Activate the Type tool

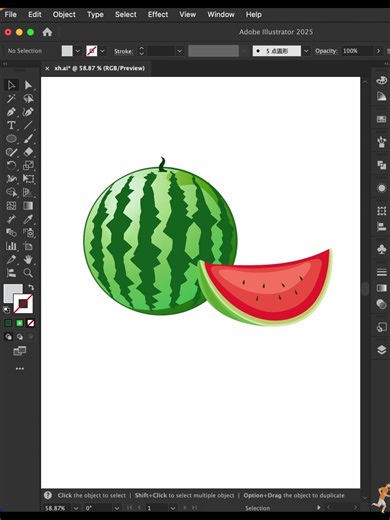tap(11, 125)
